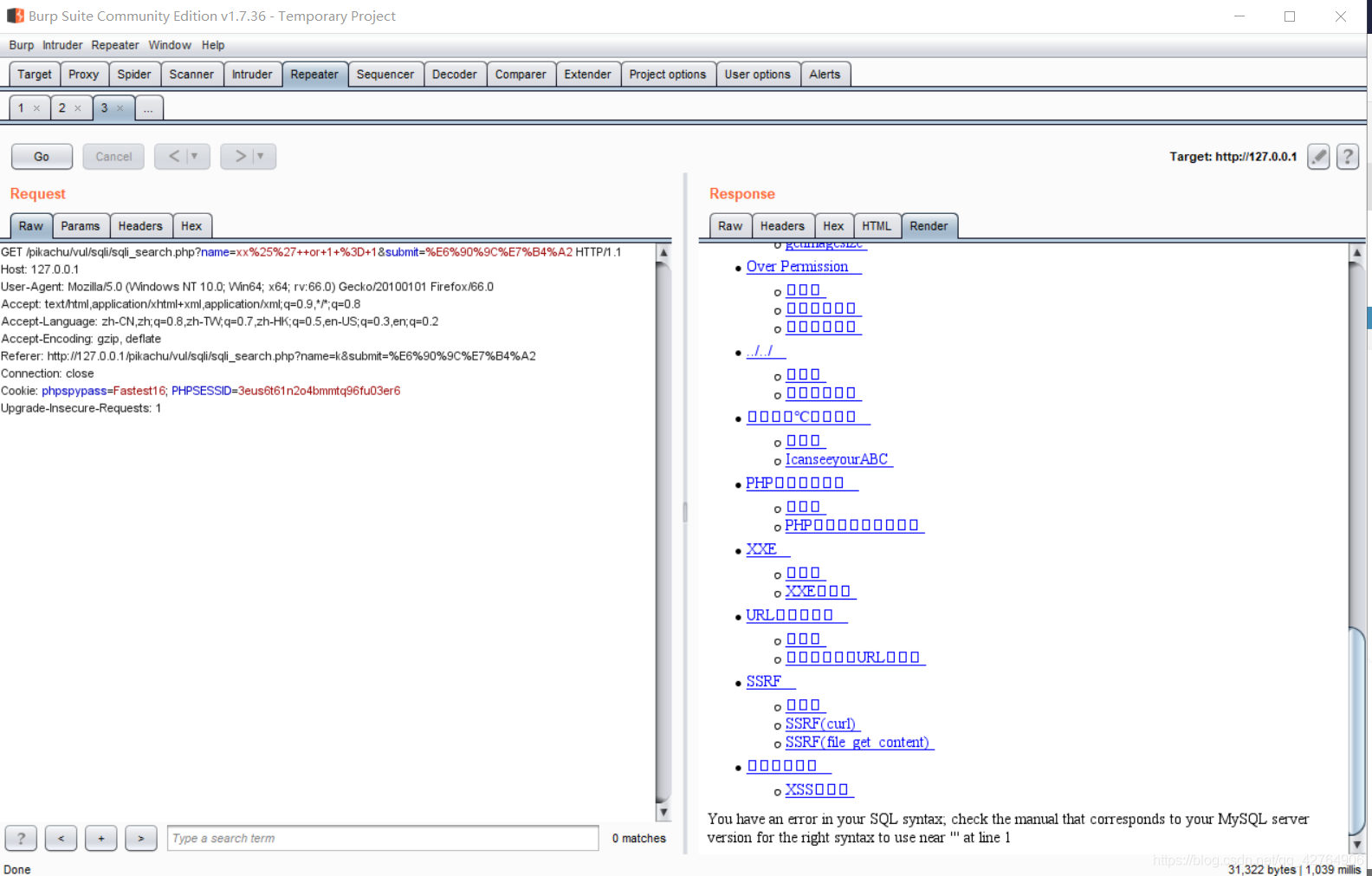The width and height of the screenshot is (1372, 876).
Task: Click the edit target pencil icon
Action: point(1318,157)
